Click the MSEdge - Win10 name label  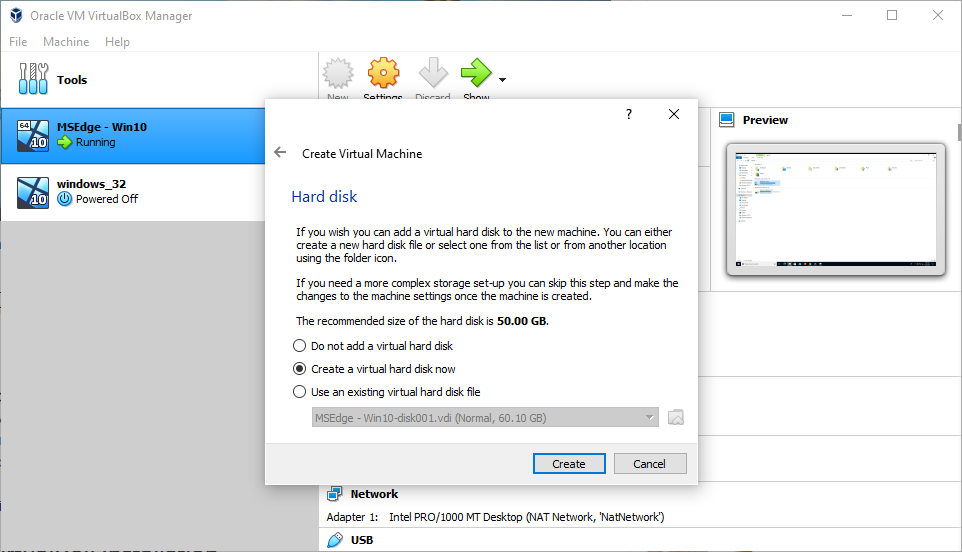(x=102, y=127)
